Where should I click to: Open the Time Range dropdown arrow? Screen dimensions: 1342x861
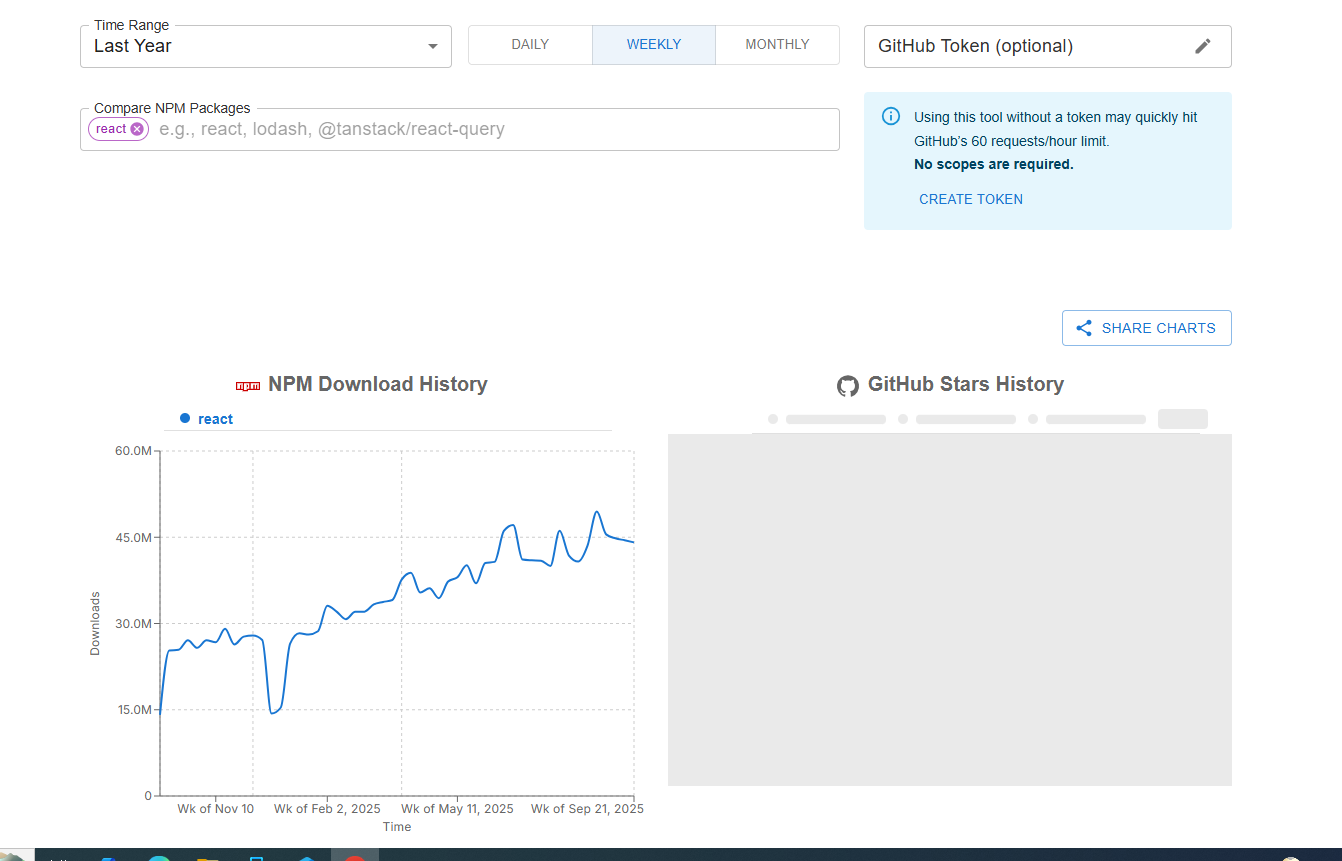(433, 46)
